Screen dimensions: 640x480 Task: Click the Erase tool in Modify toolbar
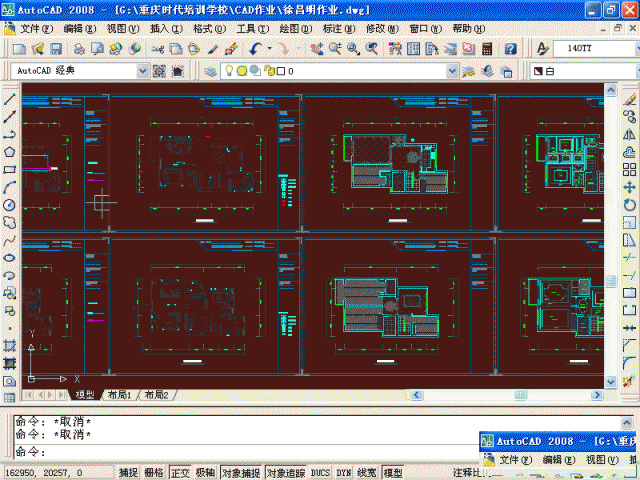pyautogui.click(x=630, y=98)
